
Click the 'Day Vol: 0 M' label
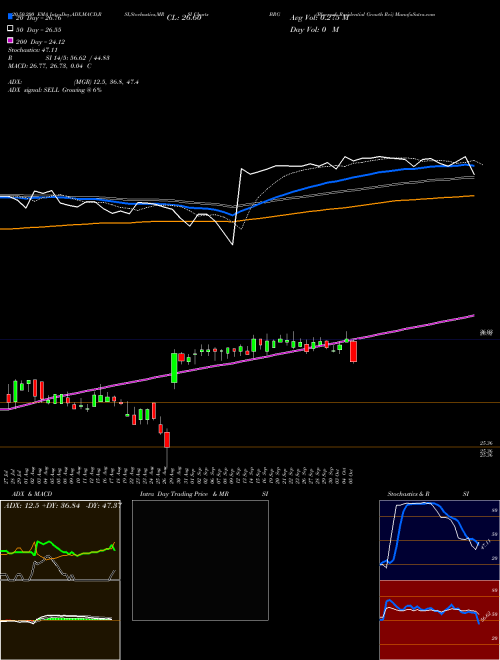[314, 30]
